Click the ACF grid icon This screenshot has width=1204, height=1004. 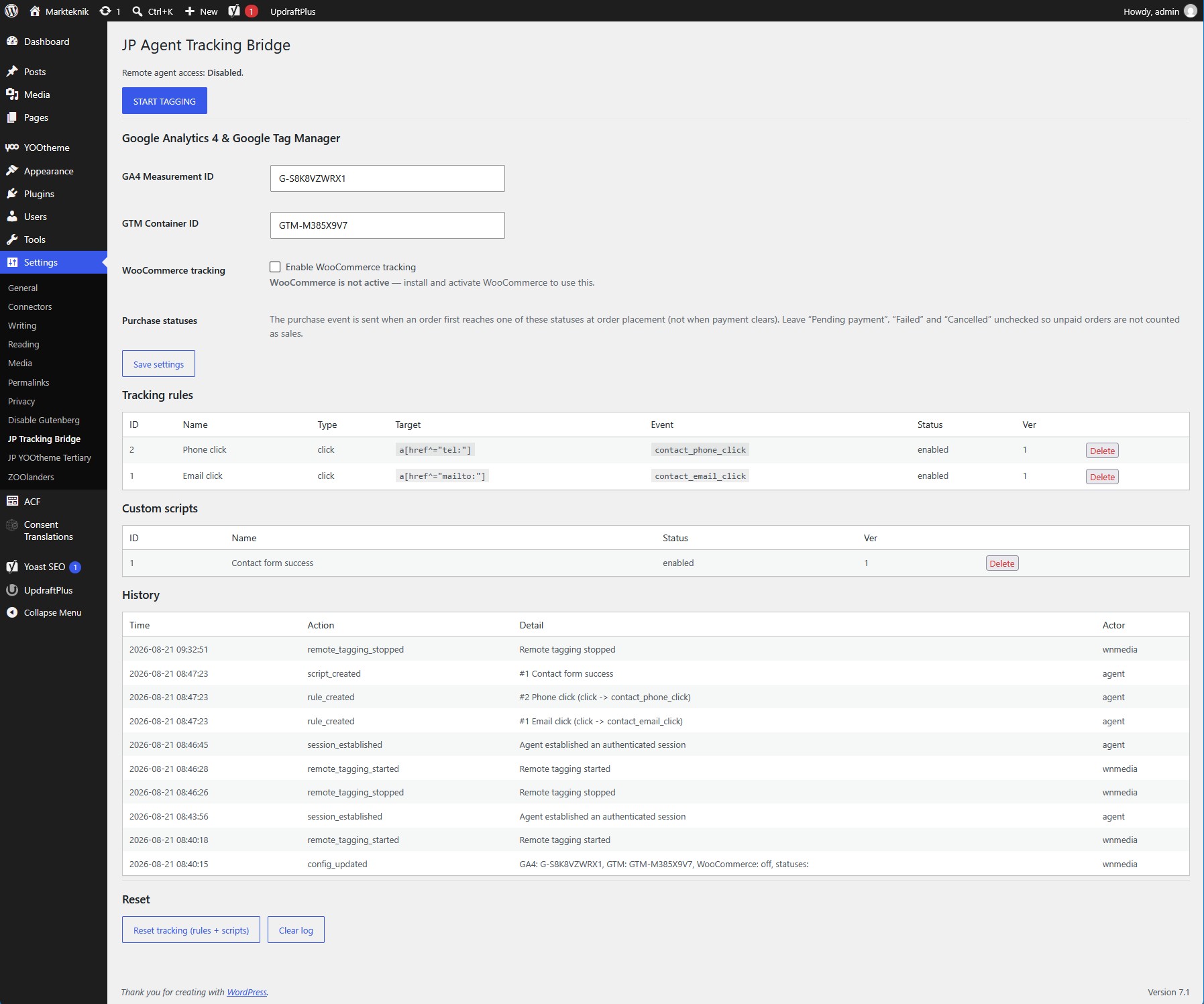pos(12,501)
